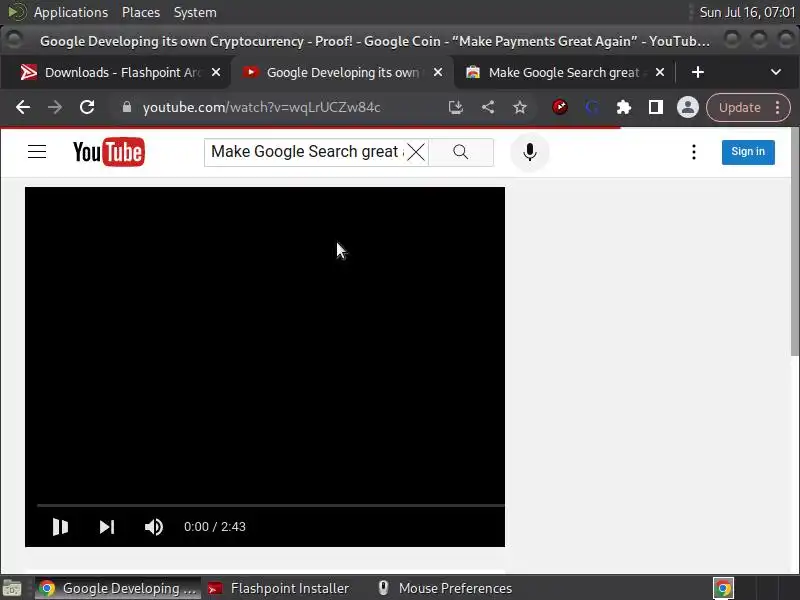This screenshot has height=600, width=800.
Task: Open YouTube settings three-dot menu
Action: [x=694, y=152]
